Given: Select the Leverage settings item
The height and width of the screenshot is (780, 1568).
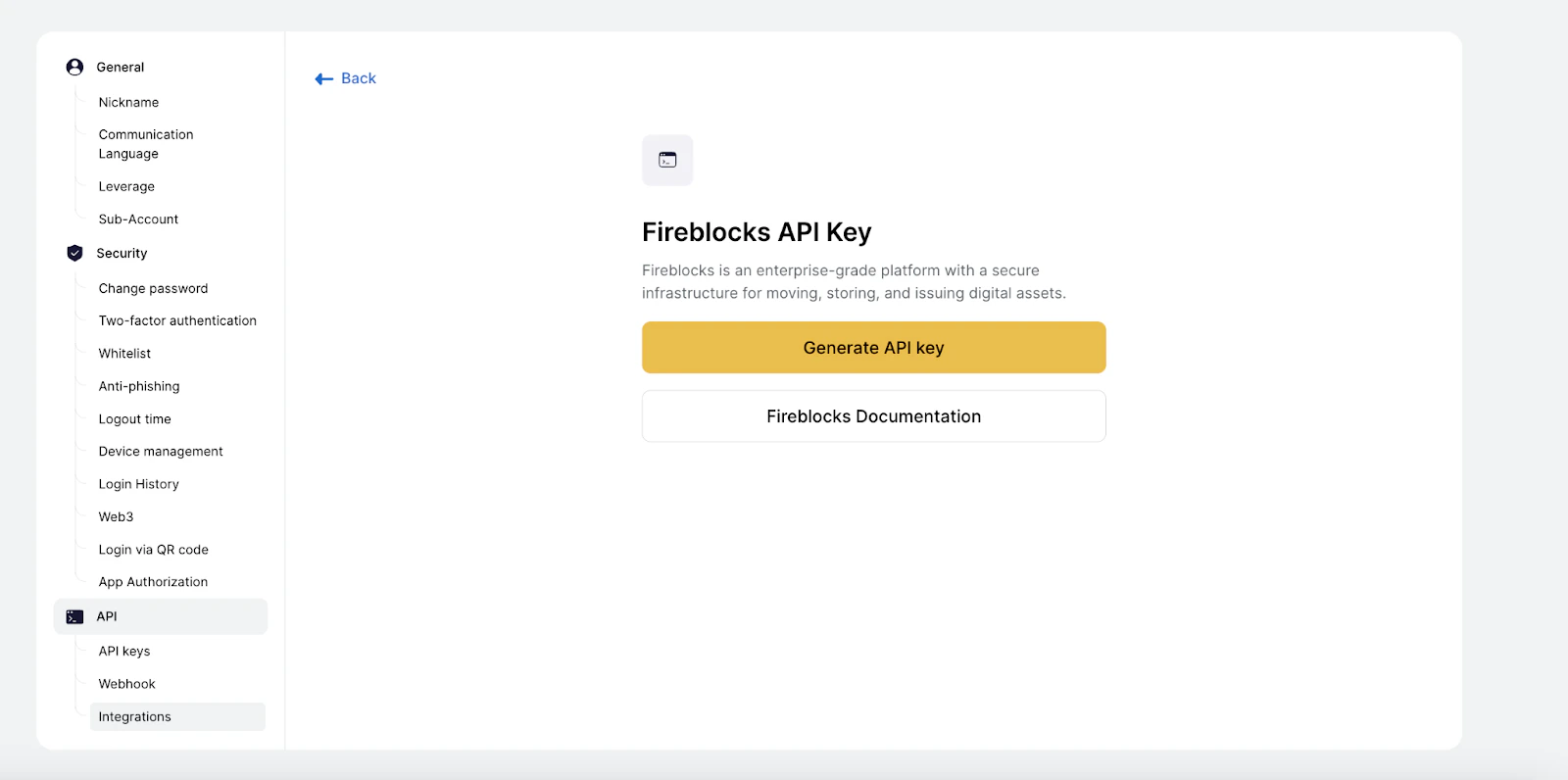Looking at the screenshot, I should point(125,186).
